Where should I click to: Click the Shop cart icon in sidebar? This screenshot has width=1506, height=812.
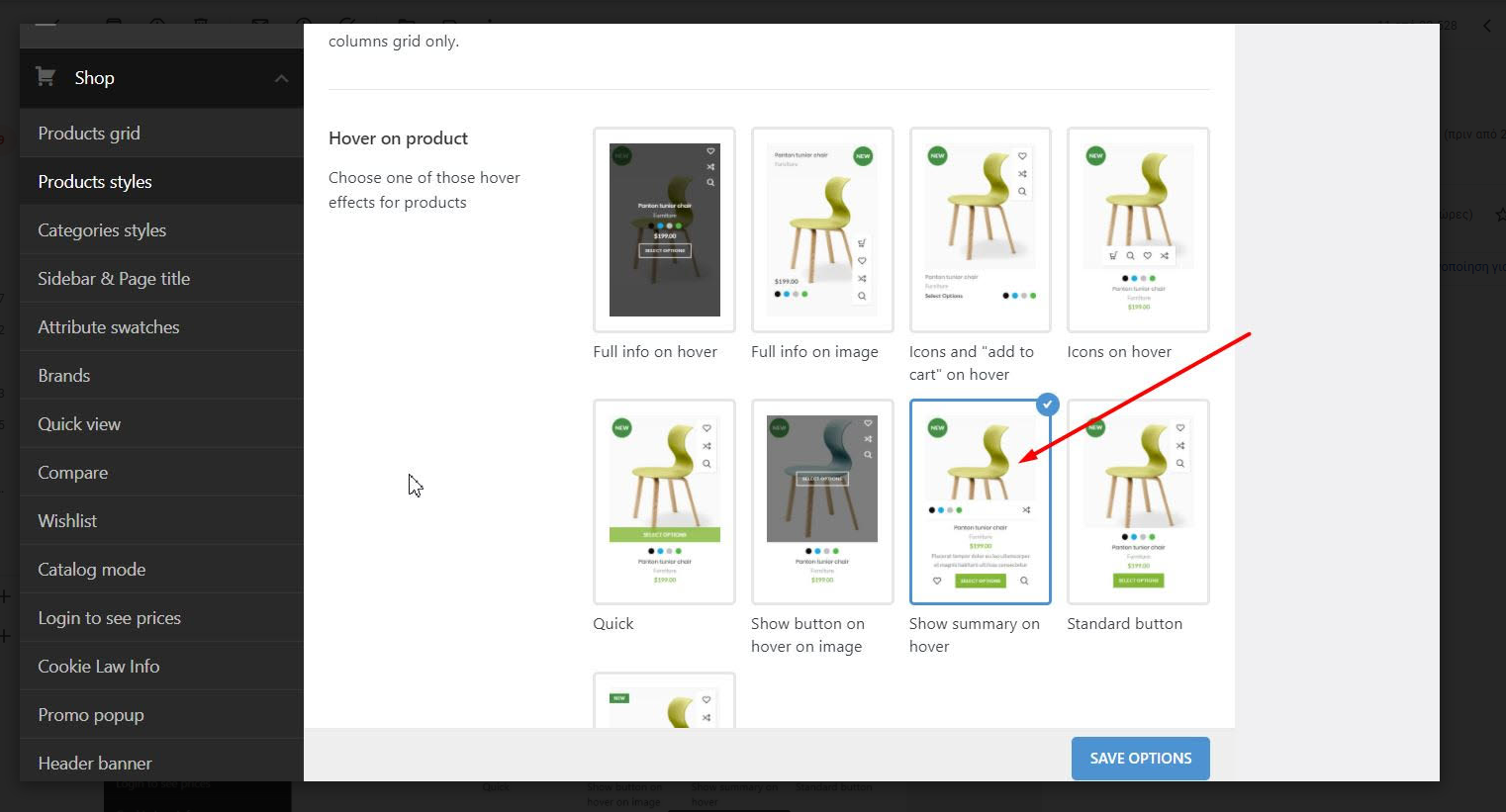pos(46,76)
